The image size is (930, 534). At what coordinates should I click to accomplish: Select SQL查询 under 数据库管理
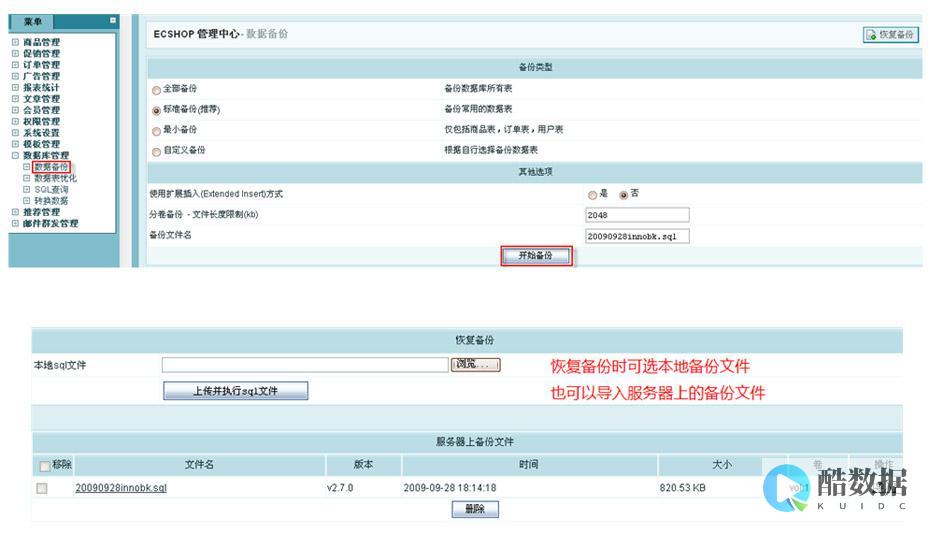(51, 189)
